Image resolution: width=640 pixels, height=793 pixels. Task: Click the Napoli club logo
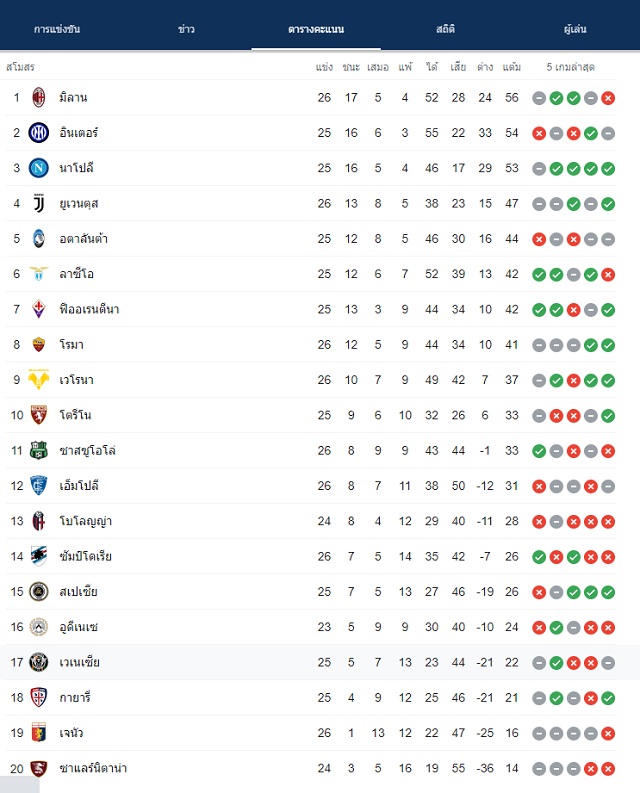tap(38, 168)
